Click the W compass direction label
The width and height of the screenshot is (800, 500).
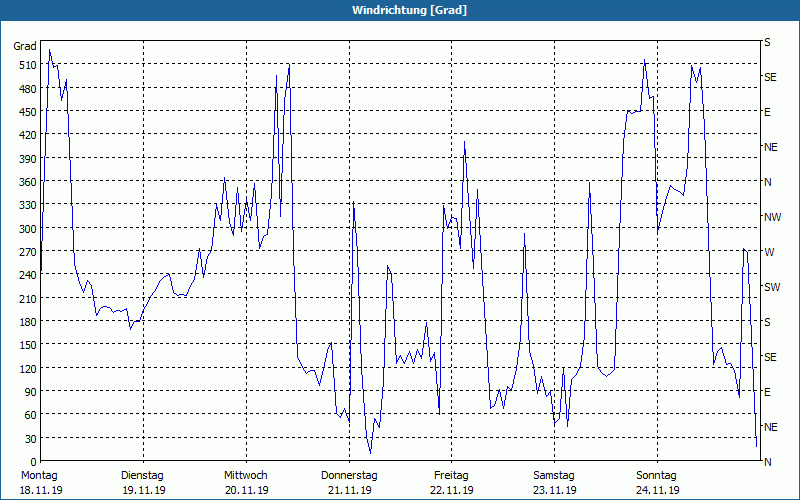click(769, 252)
